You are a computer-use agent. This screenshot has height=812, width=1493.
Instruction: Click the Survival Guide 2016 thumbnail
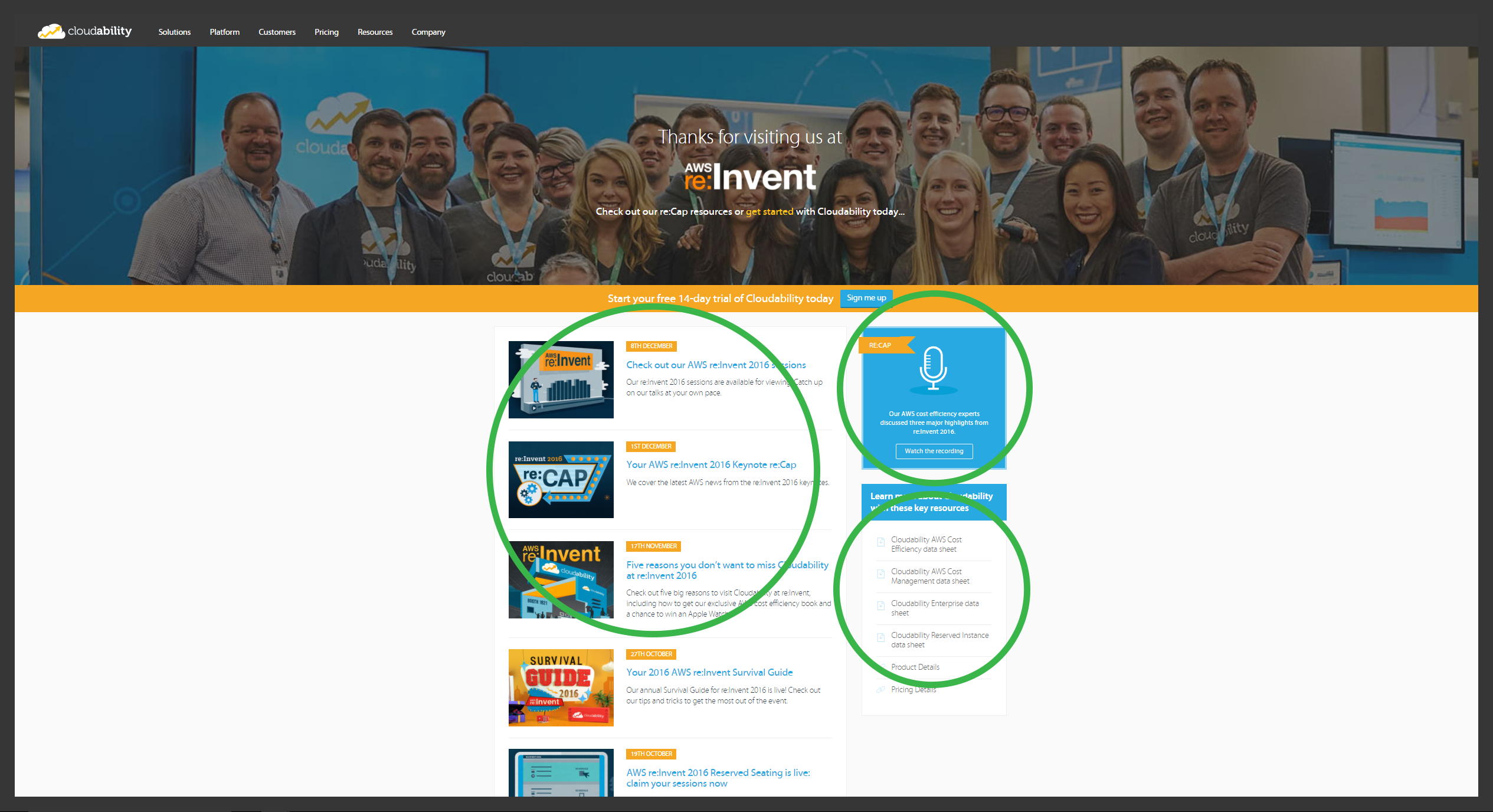(561, 687)
